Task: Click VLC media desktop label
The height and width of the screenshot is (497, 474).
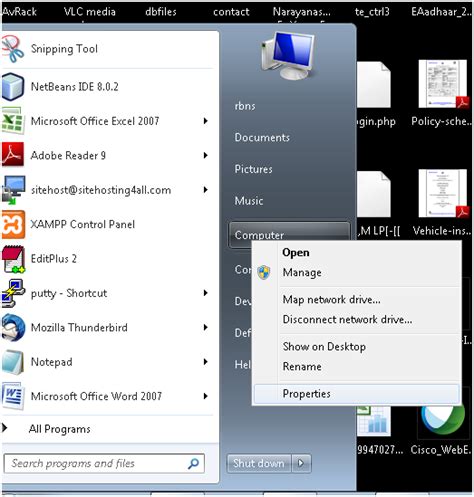Action: pos(90,12)
